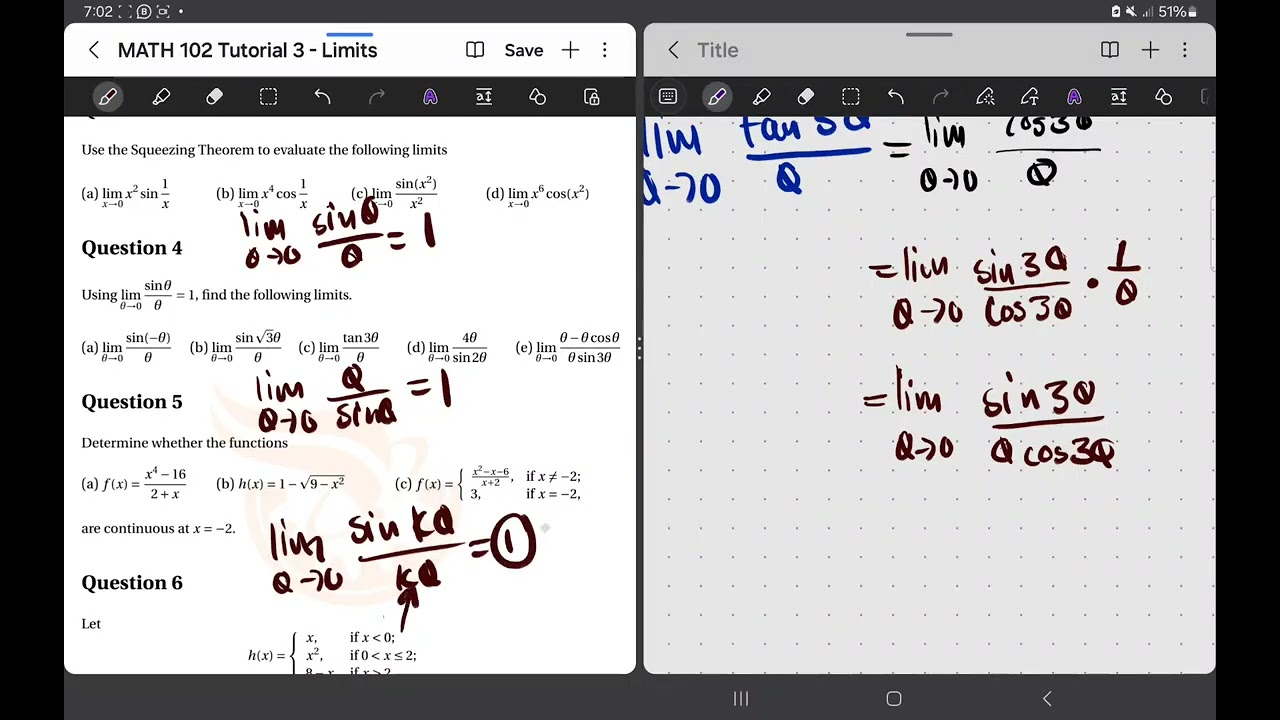The width and height of the screenshot is (1280, 720).
Task: Tap the Home button in navigation bar
Action: tap(894, 699)
